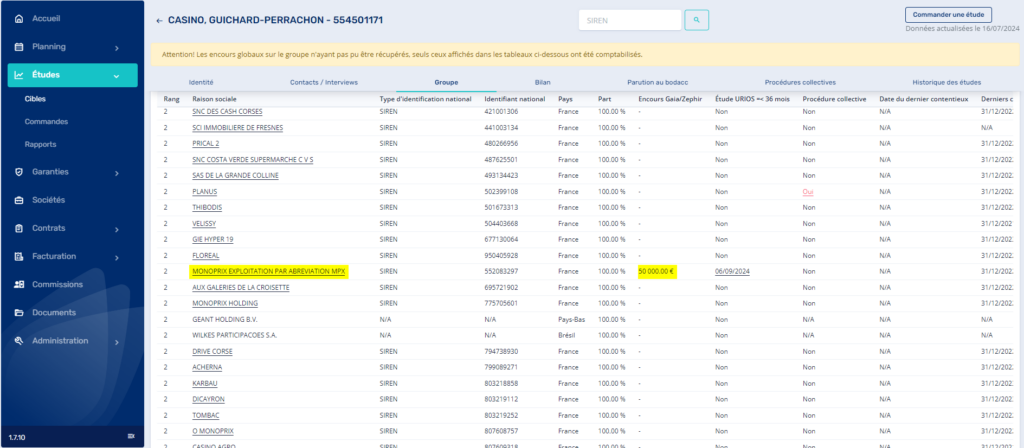
Task: Click the Sociétés briefcase icon
Action: [19, 200]
